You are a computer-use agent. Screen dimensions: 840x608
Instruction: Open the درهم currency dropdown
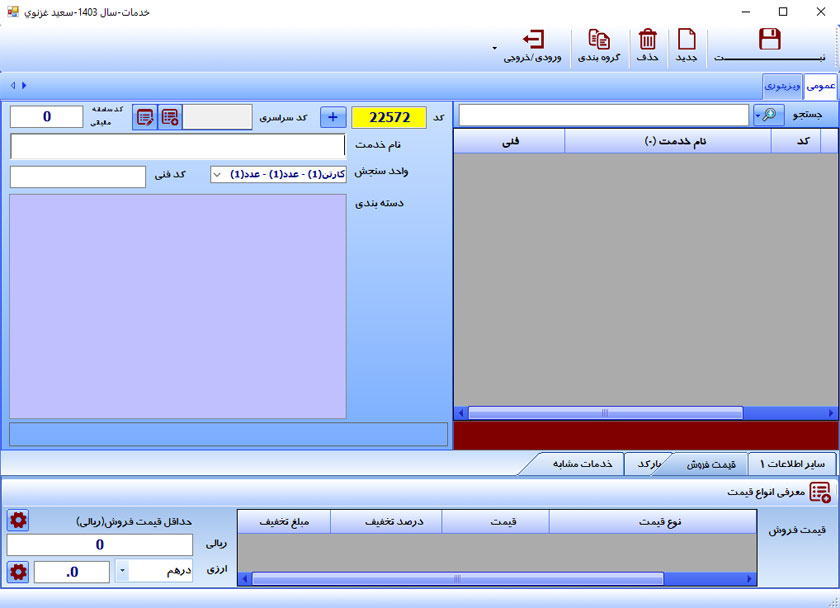[122, 572]
